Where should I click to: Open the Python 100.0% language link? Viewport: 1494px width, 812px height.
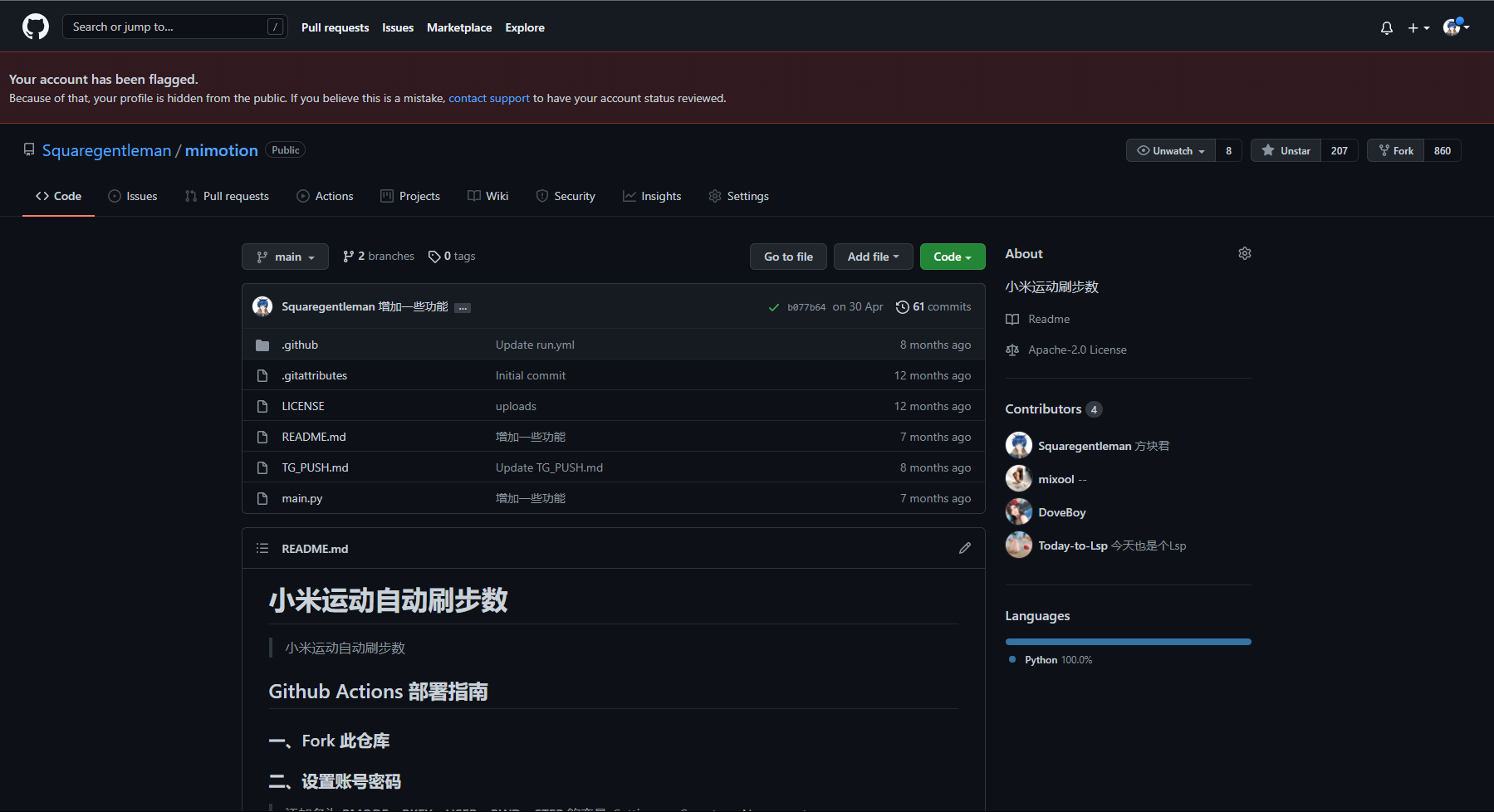[x=1051, y=660]
